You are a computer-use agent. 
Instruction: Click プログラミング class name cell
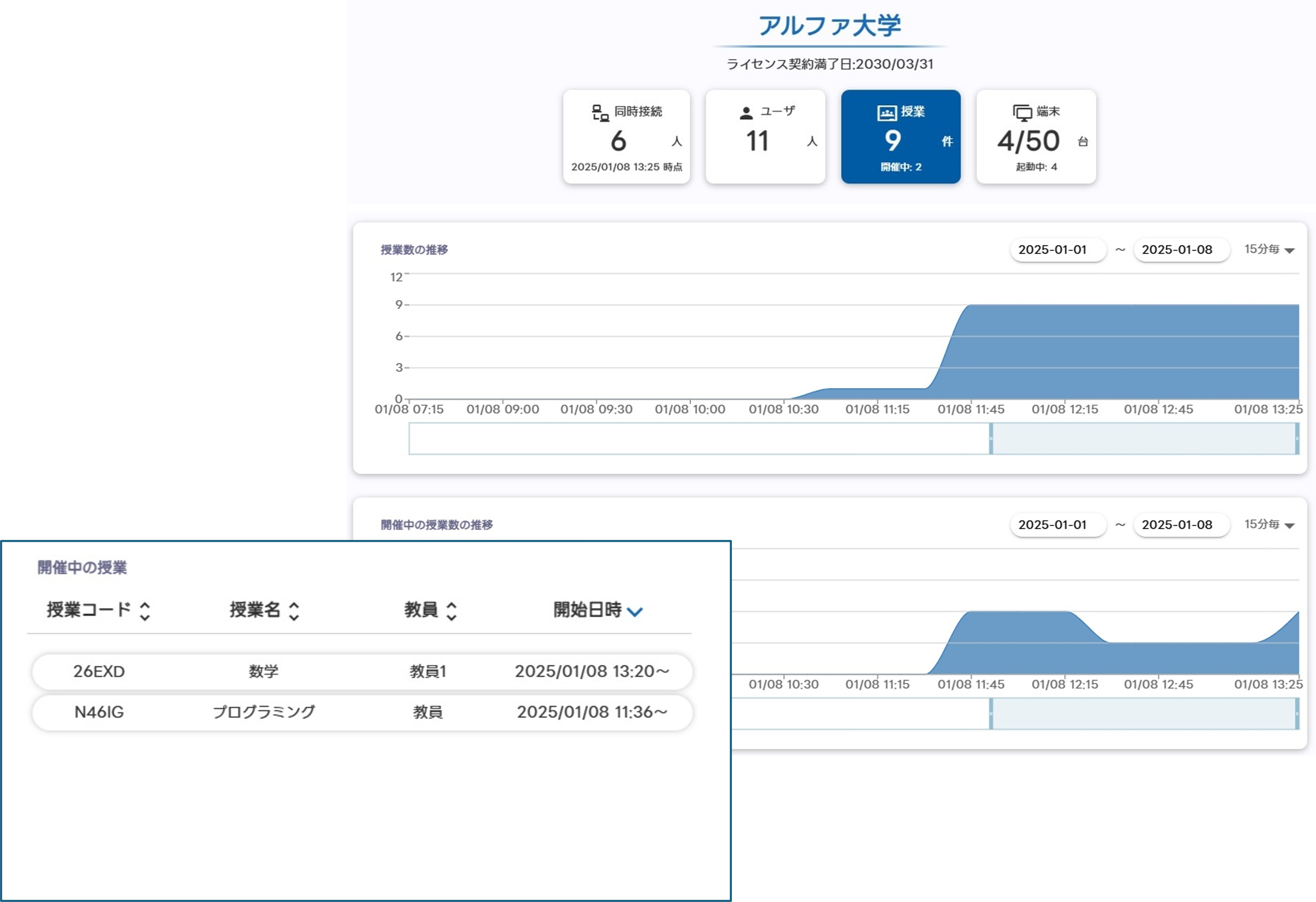264,712
